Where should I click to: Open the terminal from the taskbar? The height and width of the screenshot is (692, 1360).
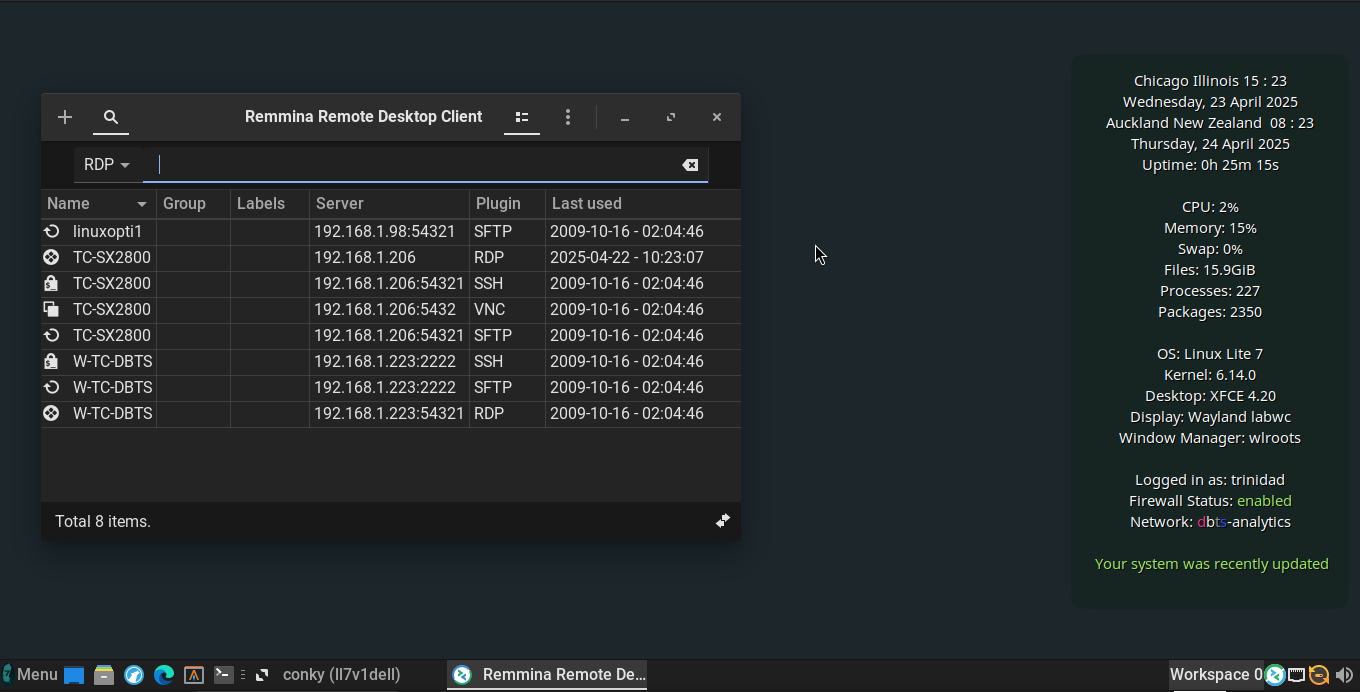click(224, 675)
